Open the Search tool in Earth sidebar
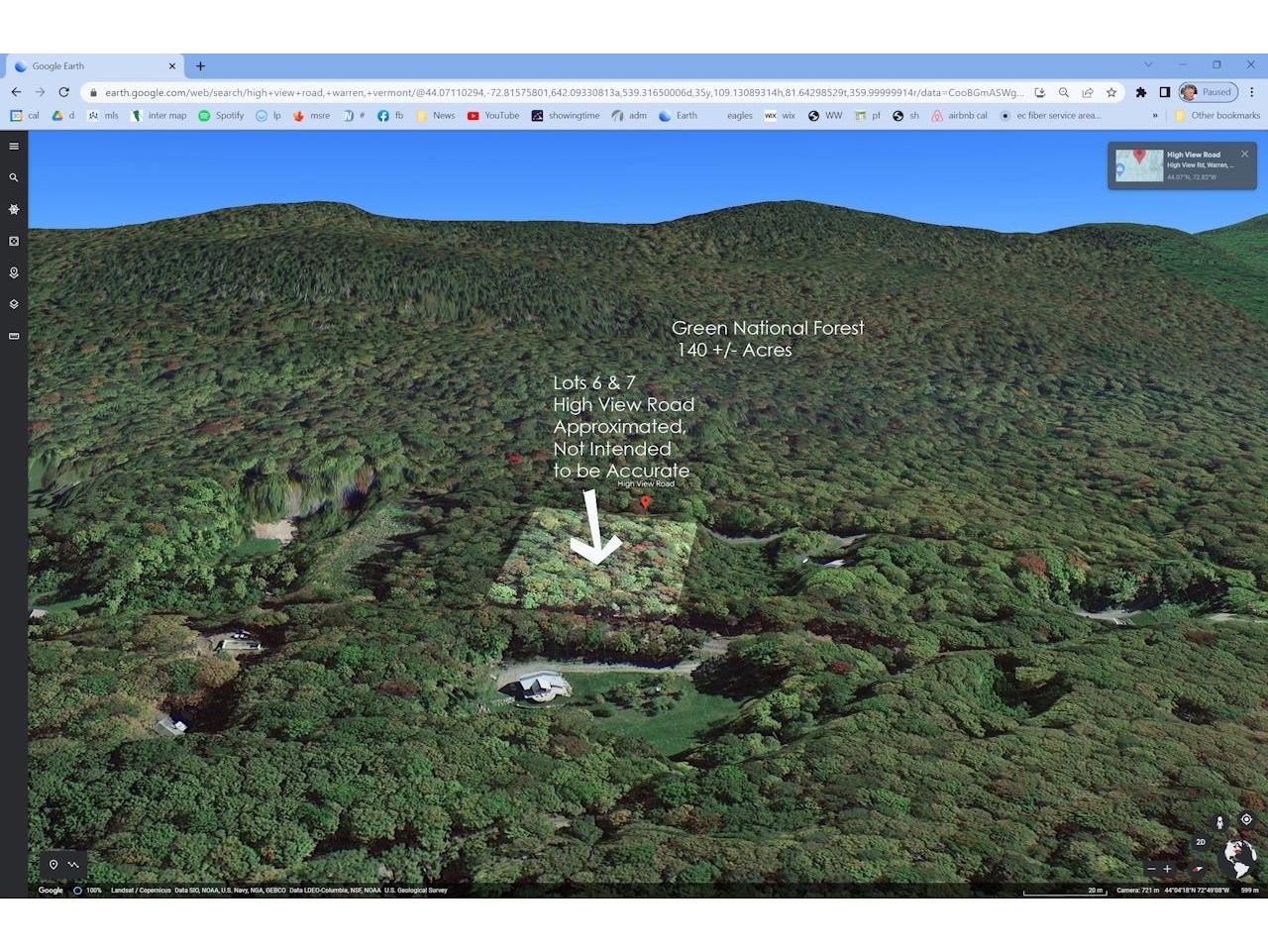 tap(14, 178)
